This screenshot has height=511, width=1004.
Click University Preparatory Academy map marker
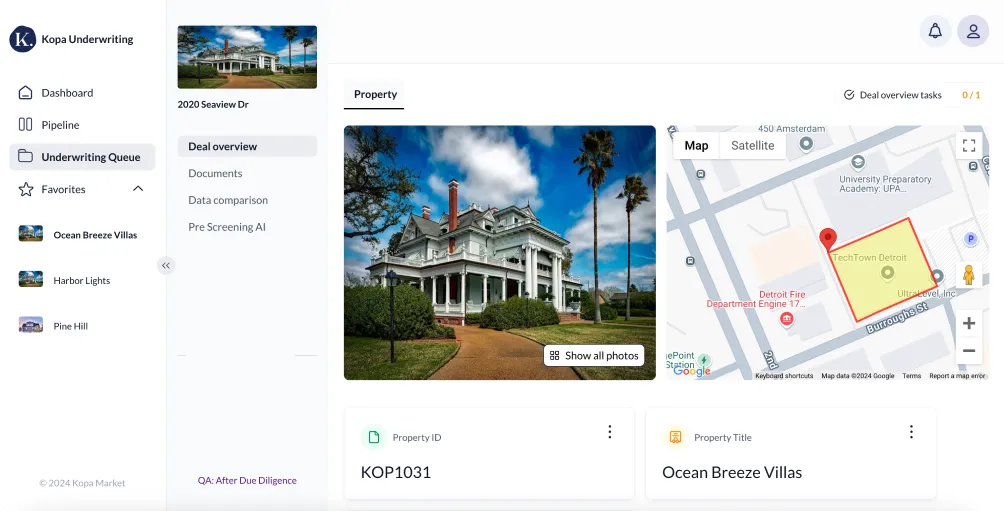[858, 162]
